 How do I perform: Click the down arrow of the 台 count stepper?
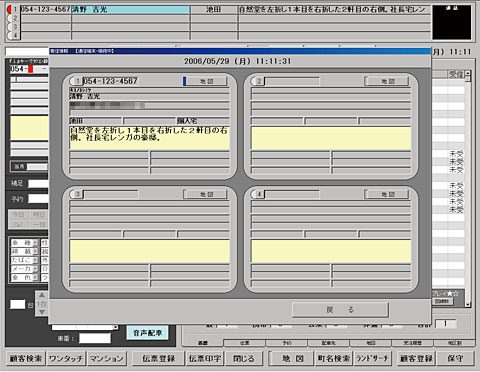pos(42,312)
